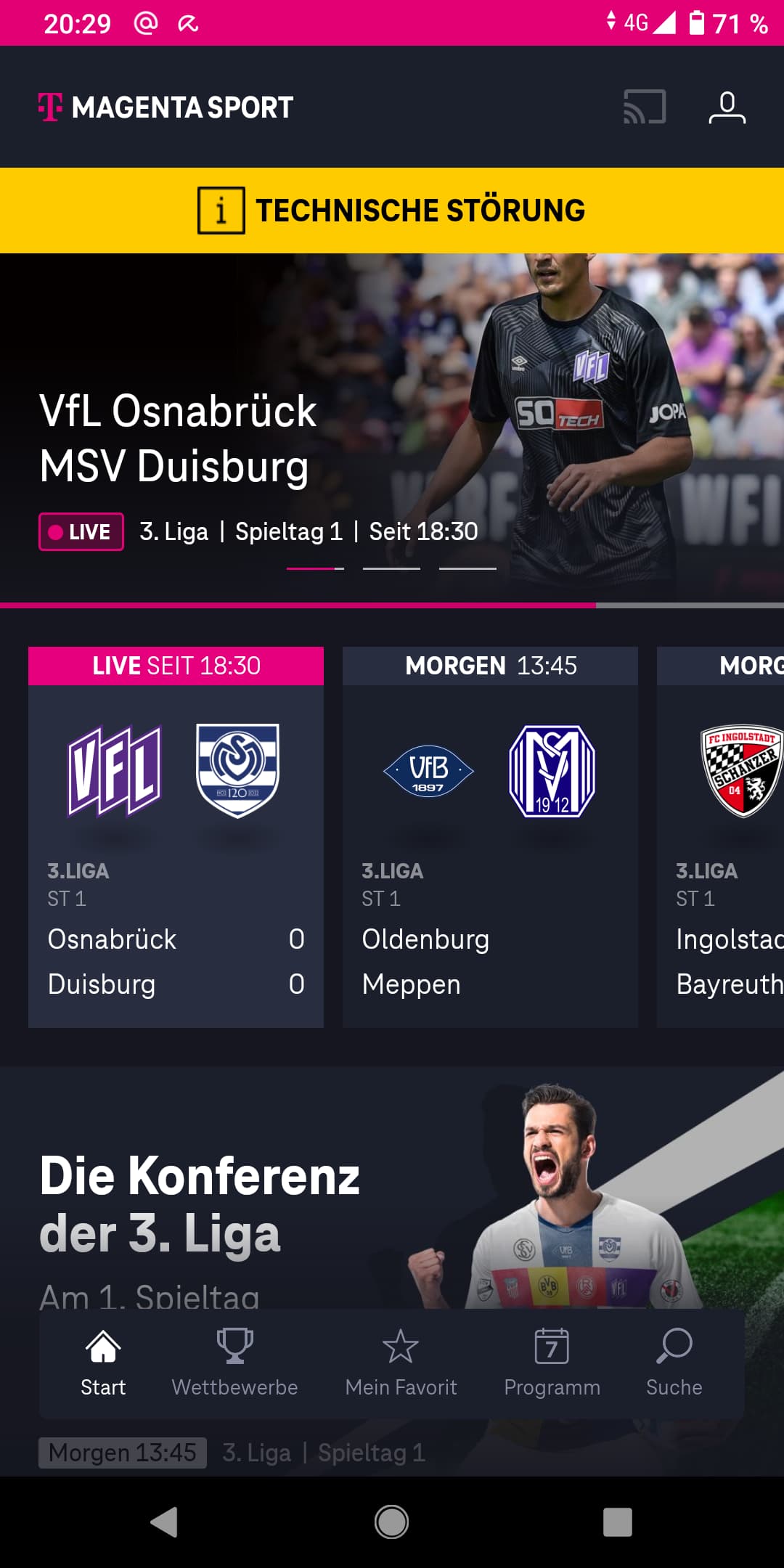The width and height of the screenshot is (784, 1568).
Task: Open the Programm calendar tab
Action: (x=552, y=1363)
